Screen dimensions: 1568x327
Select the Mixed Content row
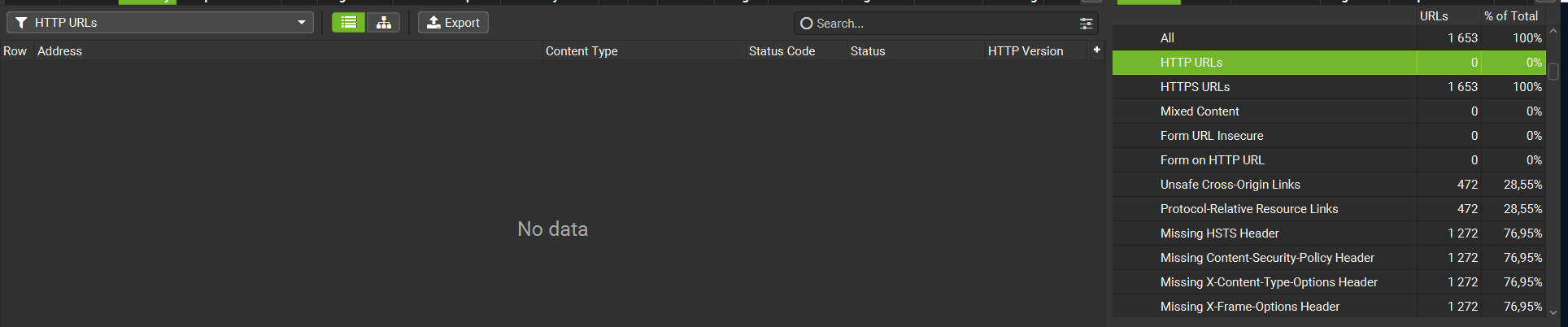click(1200, 111)
